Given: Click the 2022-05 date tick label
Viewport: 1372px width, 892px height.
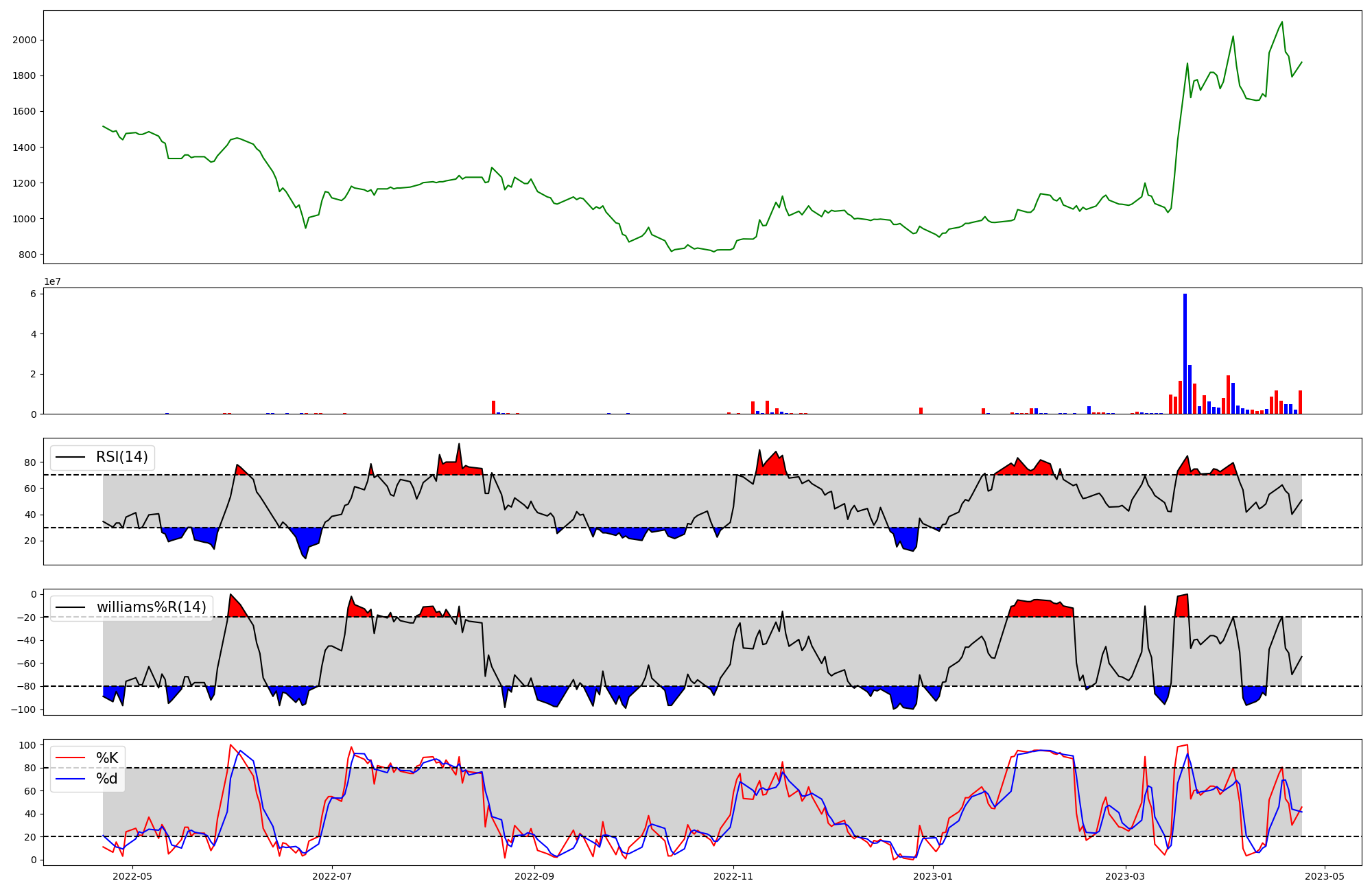Looking at the screenshot, I should click(132, 876).
